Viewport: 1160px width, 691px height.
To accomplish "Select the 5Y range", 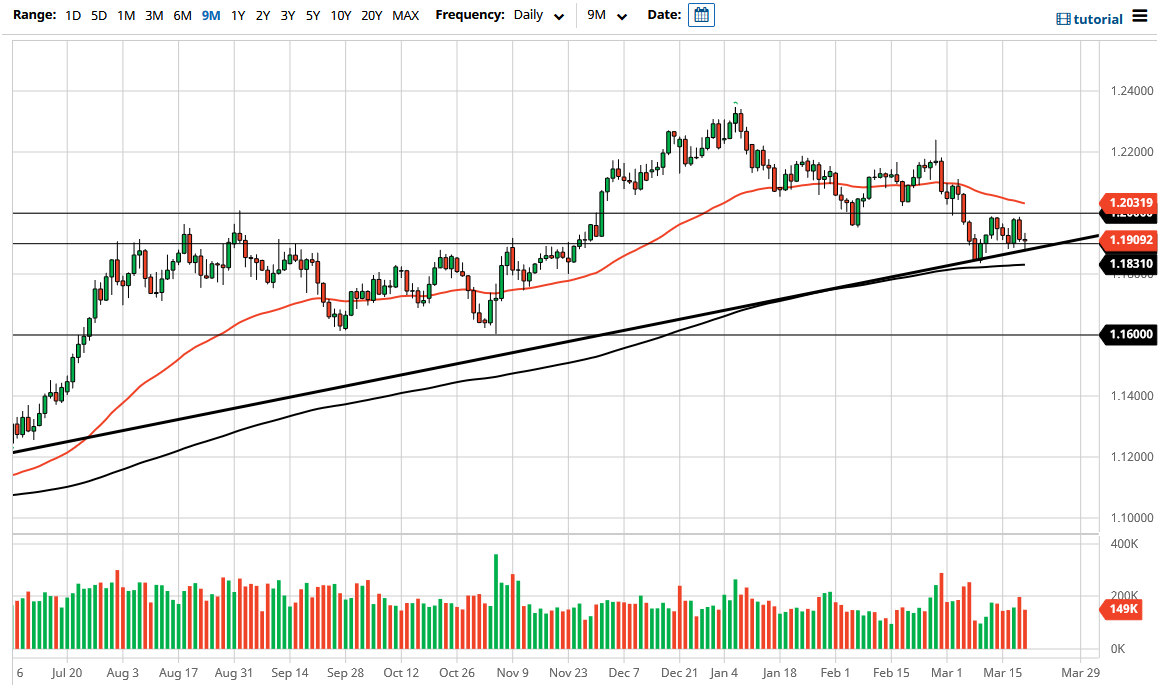I will pyautogui.click(x=313, y=16).
